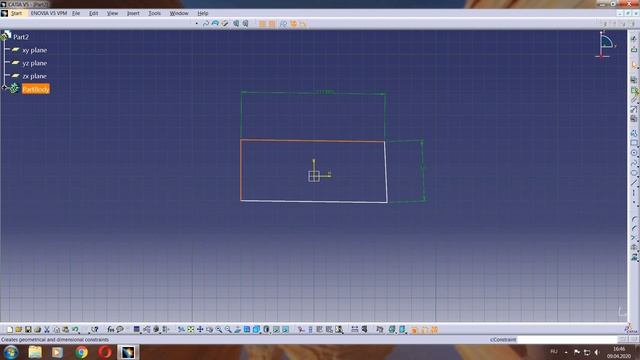The width and height of the screenshot is (640, 360).
Task: Open the media player taskbar icon
Action: tap(58, 352)
